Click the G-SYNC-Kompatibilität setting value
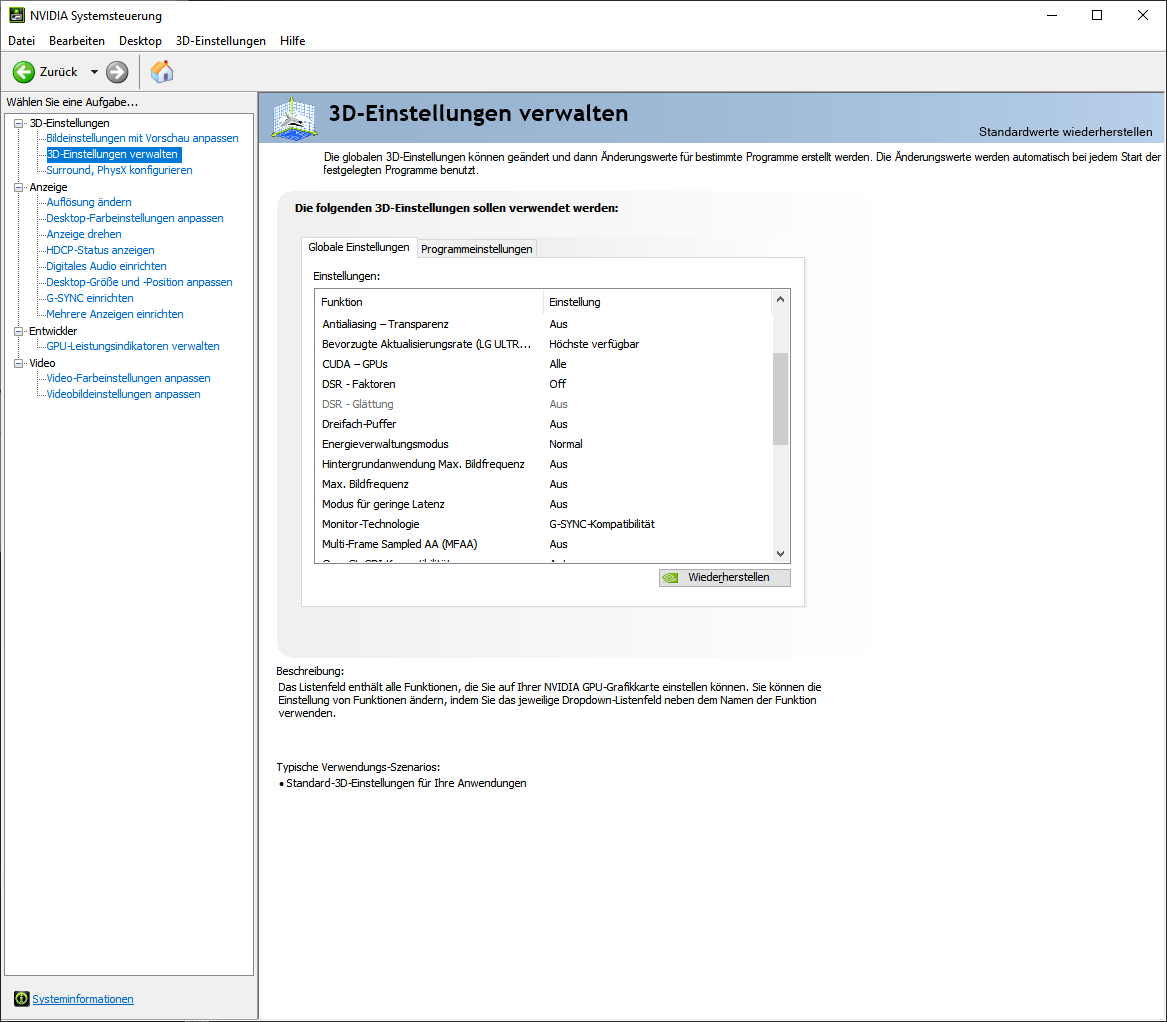Screen dimensions: 1167x1022 601,525
